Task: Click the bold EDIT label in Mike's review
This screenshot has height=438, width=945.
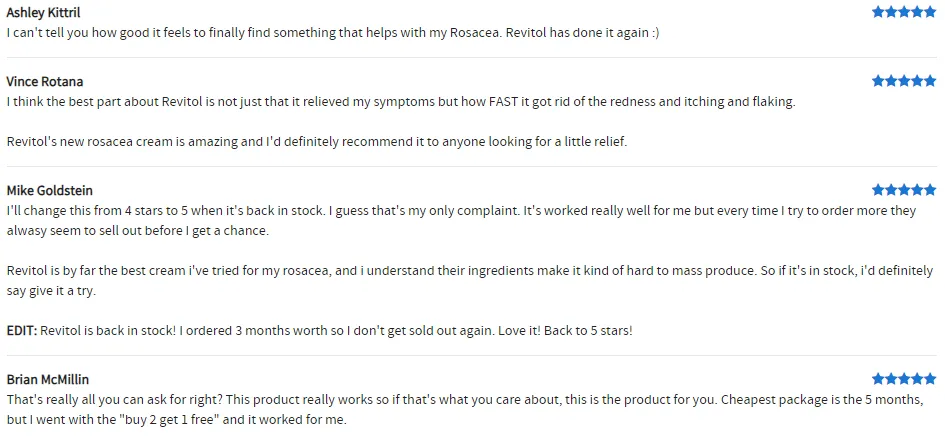Action: pyautogui.click(x=21, y=331)
